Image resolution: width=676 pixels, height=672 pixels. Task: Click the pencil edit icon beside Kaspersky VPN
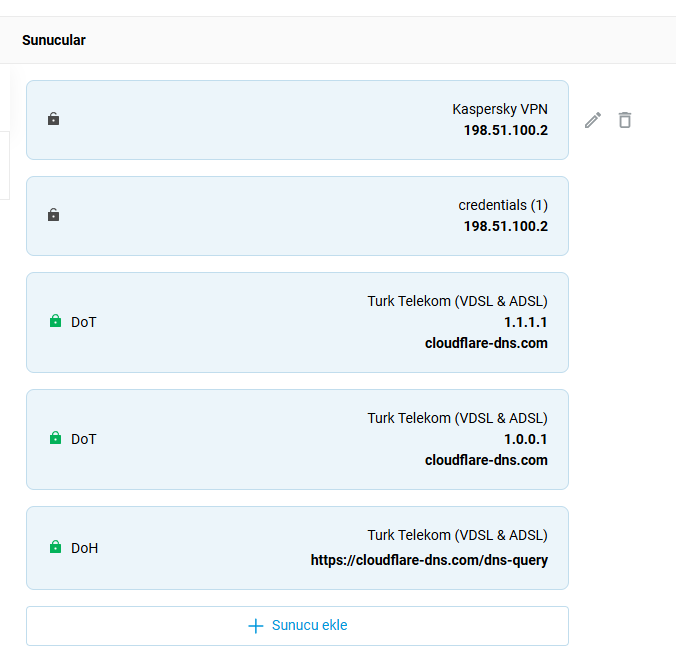point(593,120)
